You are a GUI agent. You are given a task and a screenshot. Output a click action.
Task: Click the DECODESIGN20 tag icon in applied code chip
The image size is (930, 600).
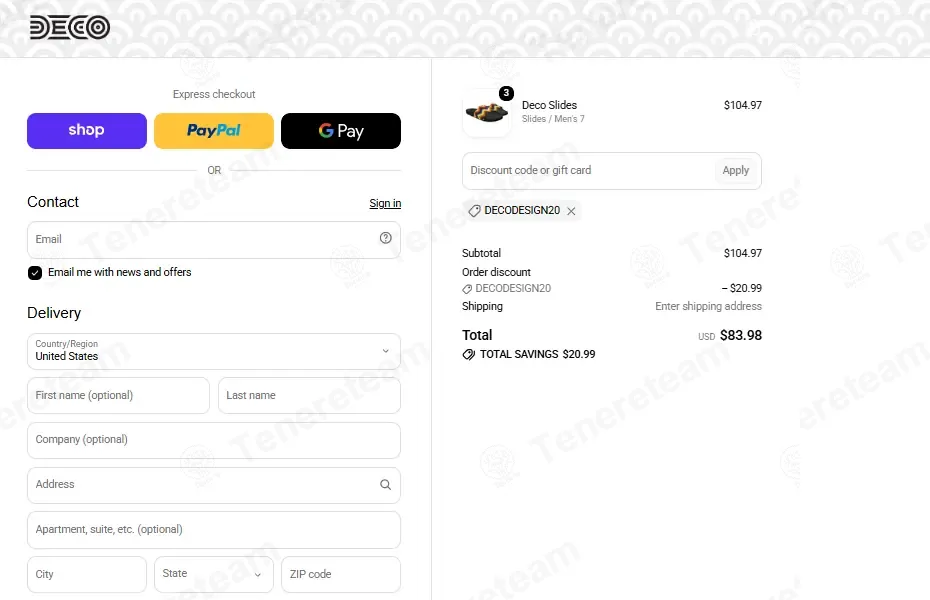click(x=474, y=211)
